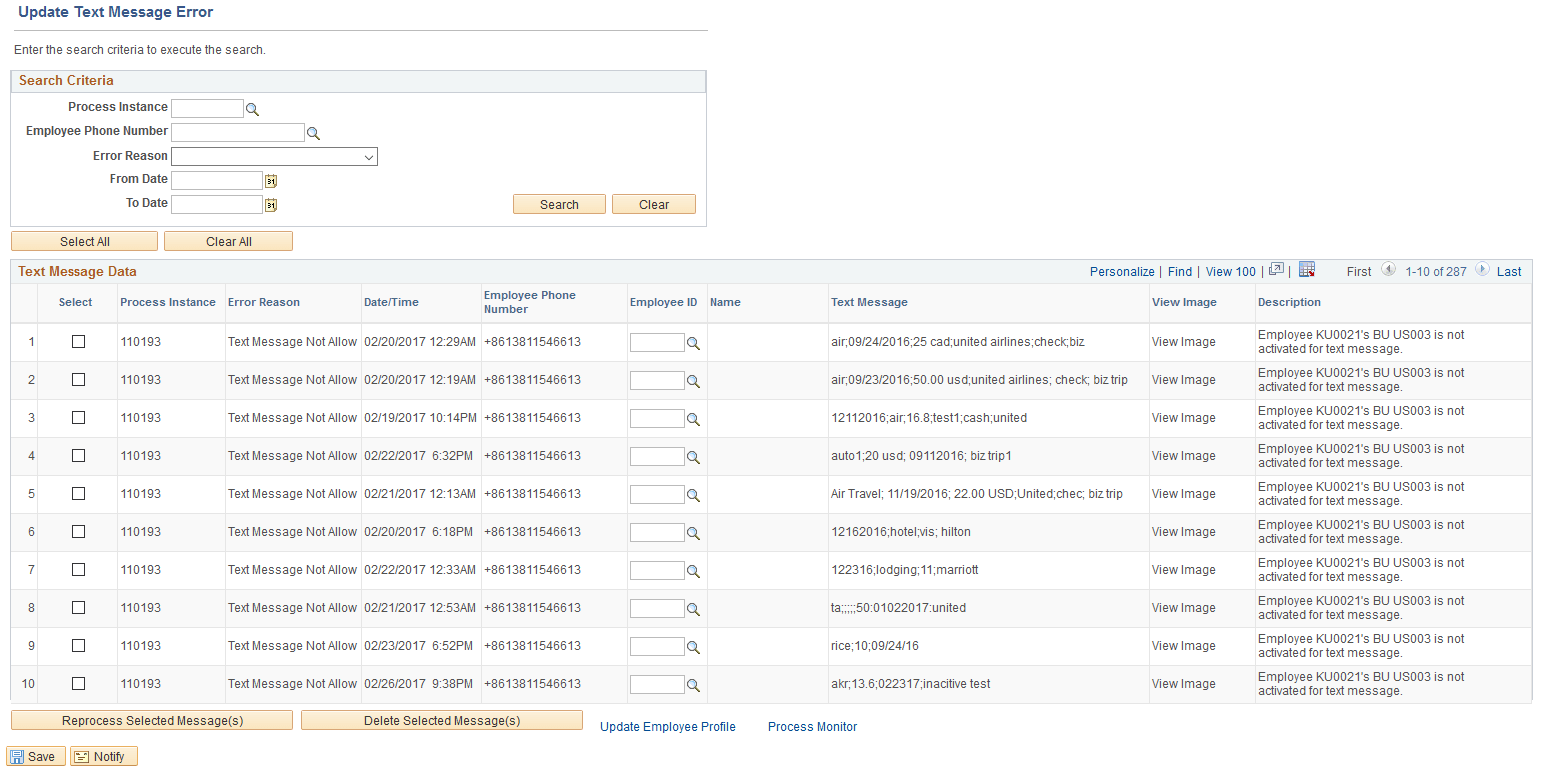The height and width of the screenshot is (775, 1556).
Task: Tick the Select checkbox in row 9
Action: [79, 646]
